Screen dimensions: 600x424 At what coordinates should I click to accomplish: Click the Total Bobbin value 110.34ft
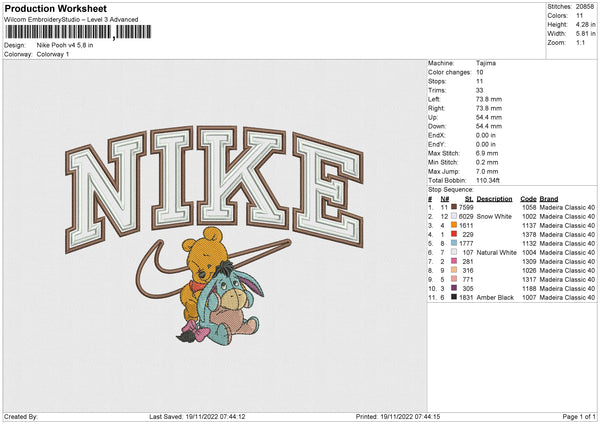pyautogui.click(x=488, y=180)
